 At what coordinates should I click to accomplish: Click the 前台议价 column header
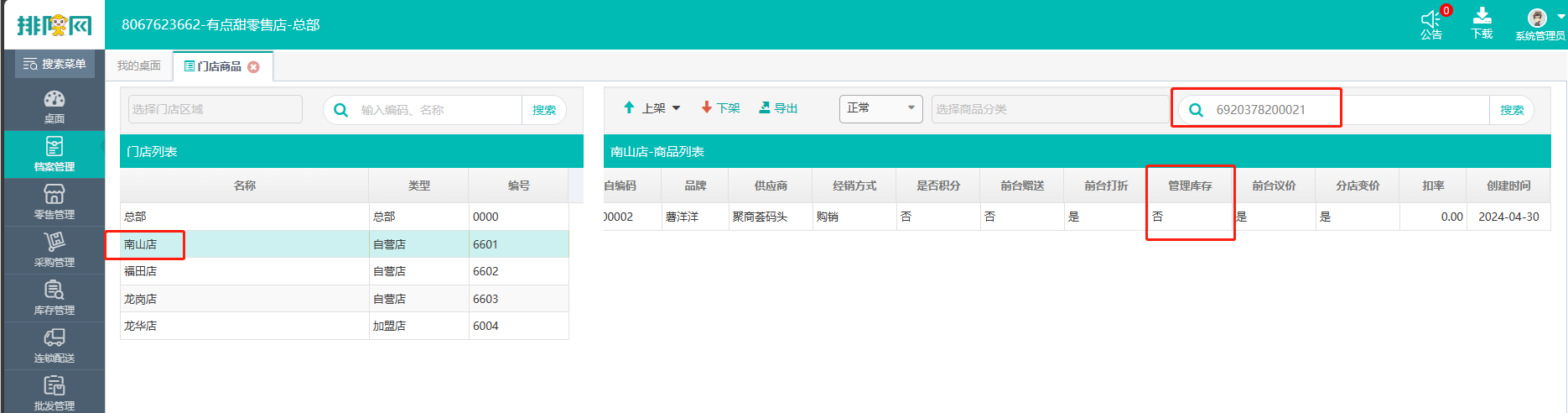[1274, 186]
